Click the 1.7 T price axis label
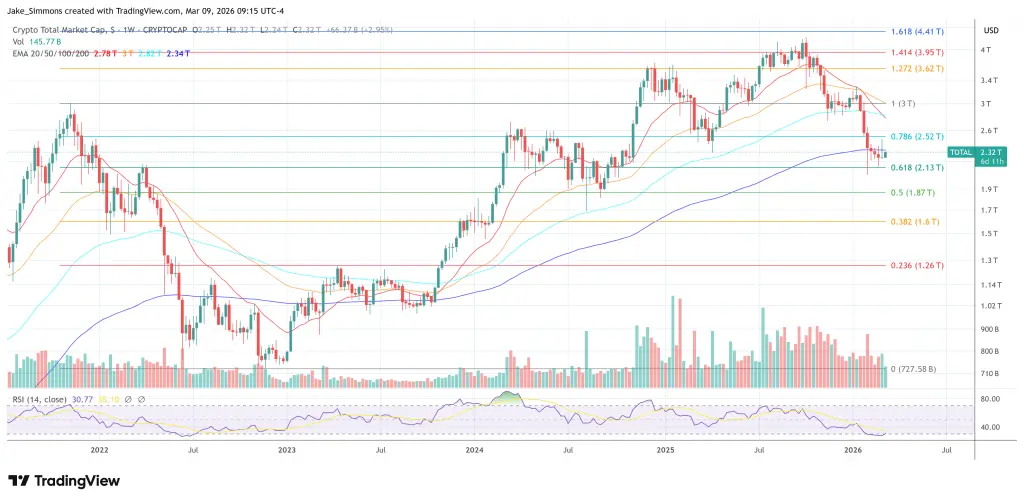The image size is (1024, 502). (x=989, y=210)
